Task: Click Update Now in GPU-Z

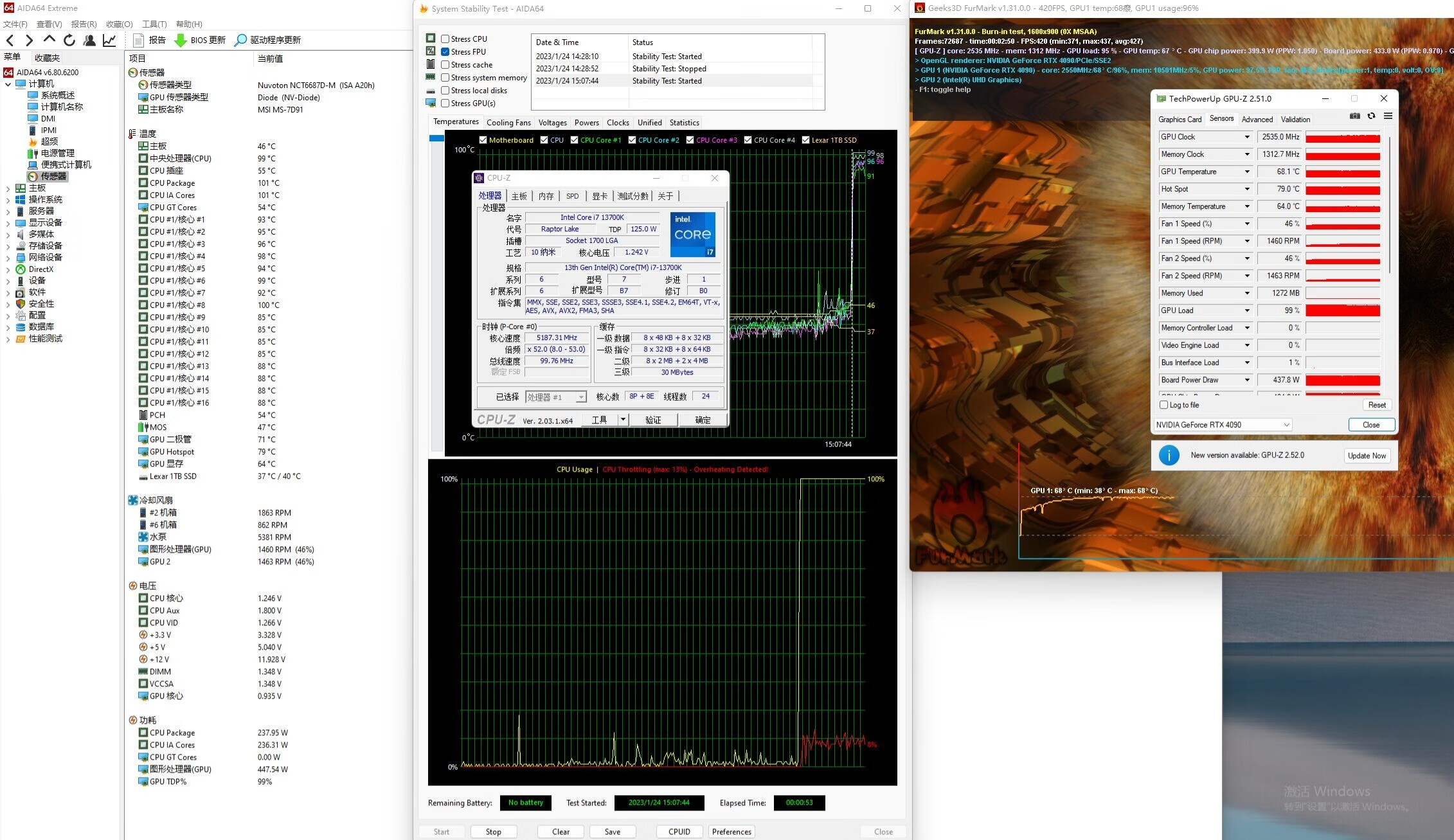Action: 1367,456
